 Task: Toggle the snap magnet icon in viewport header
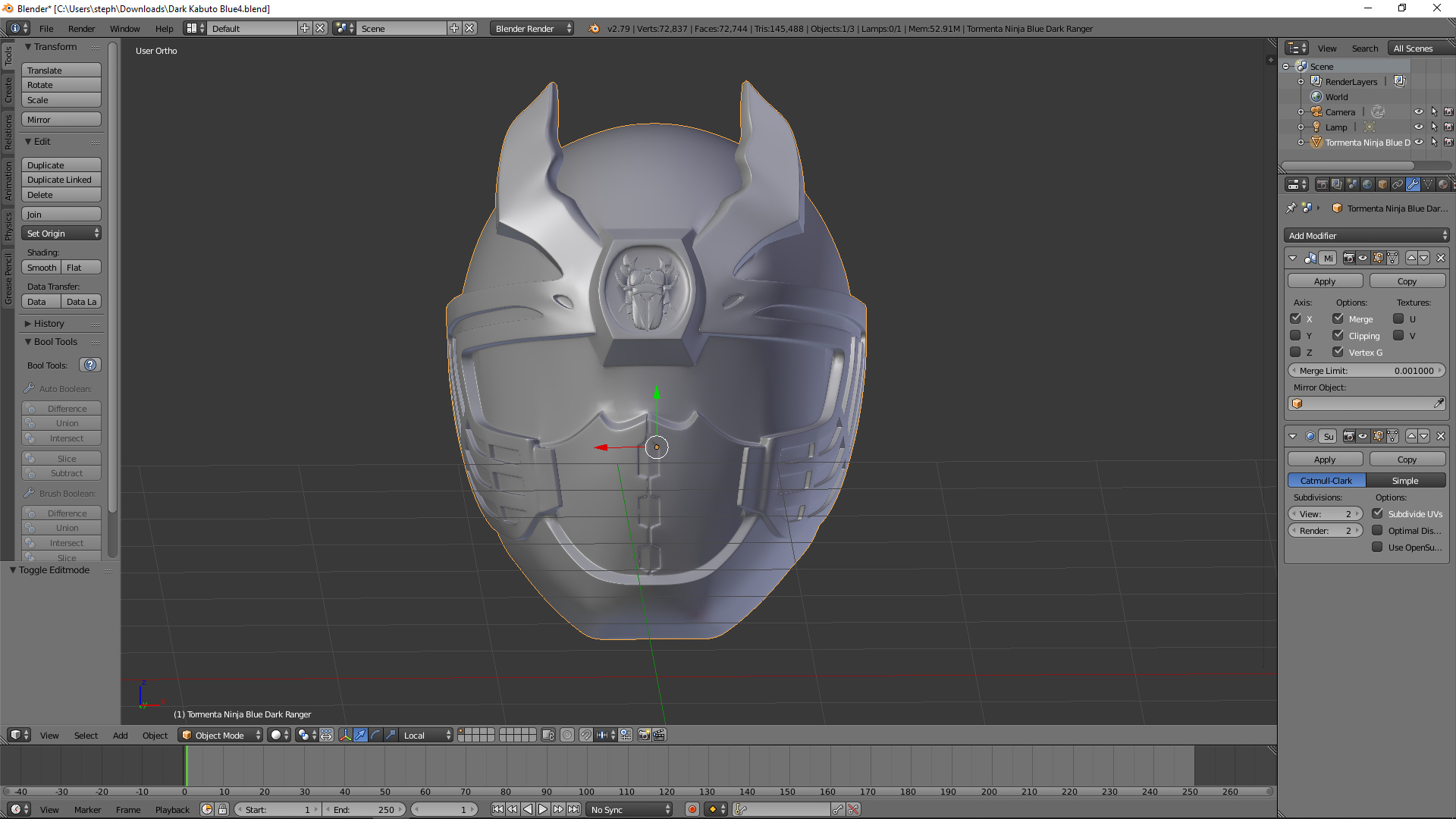[585, 735]
